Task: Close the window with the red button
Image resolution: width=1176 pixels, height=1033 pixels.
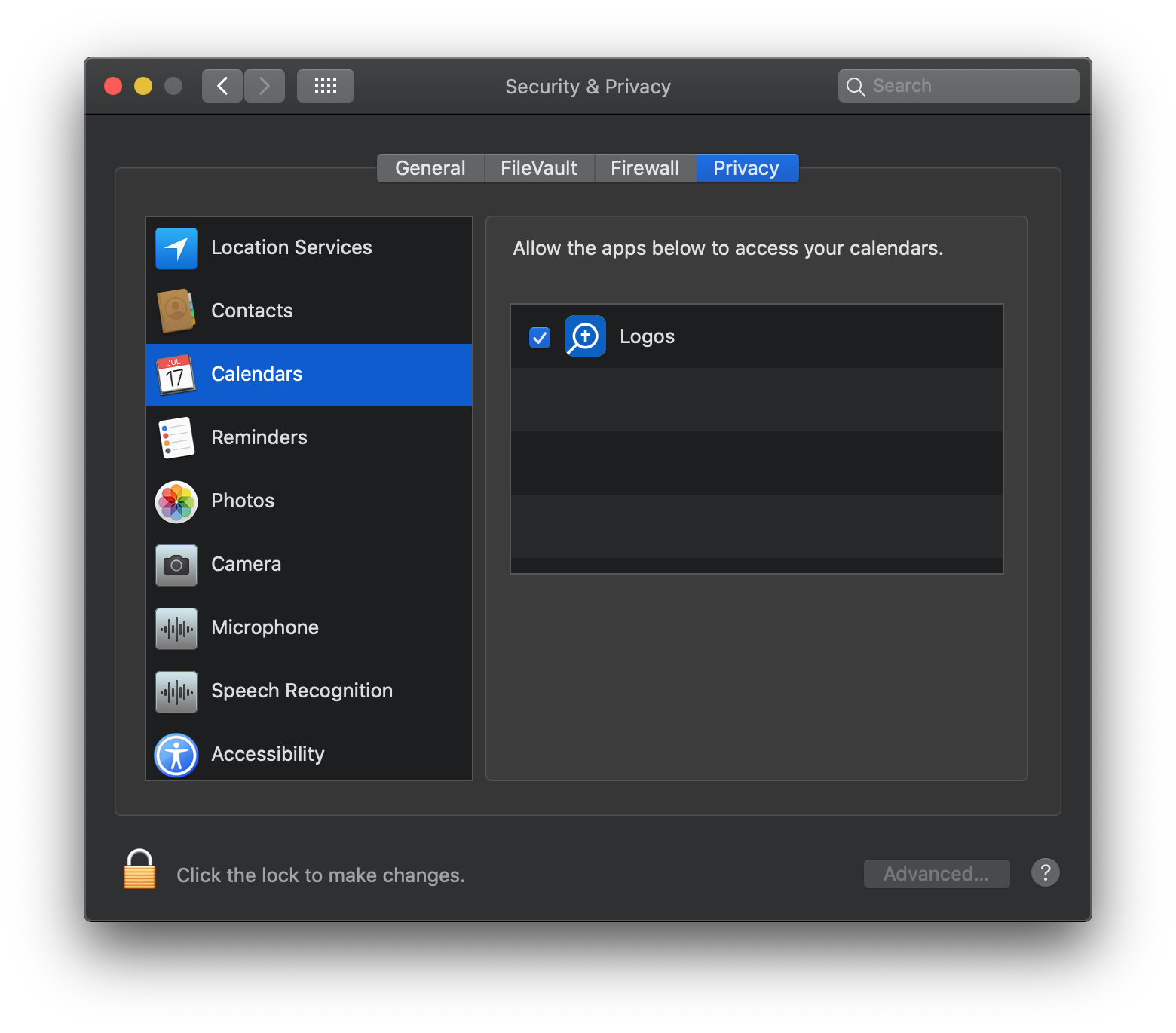Action: tap(113, 86)
